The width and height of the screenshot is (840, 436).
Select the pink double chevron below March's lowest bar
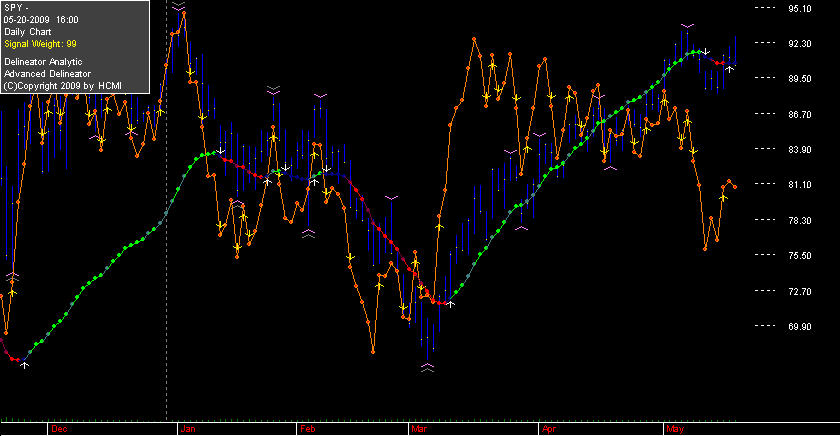point(427,367)
